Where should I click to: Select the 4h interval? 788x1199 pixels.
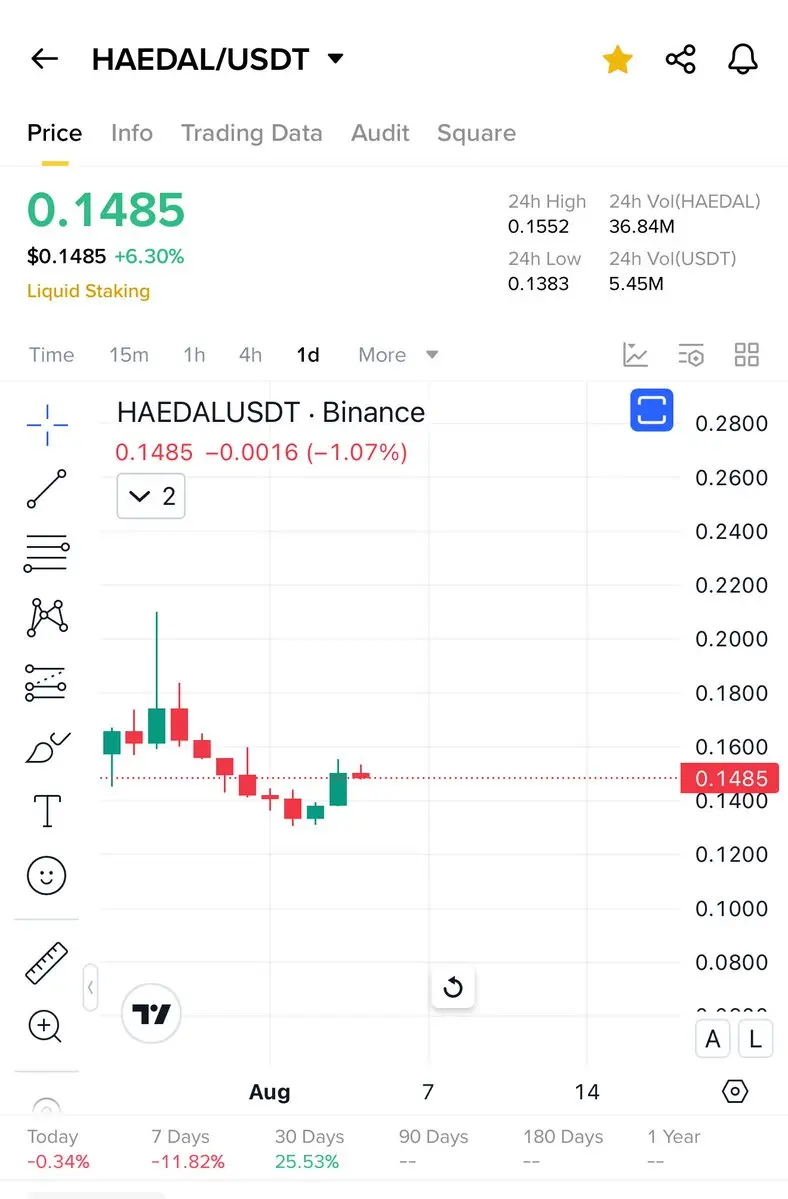250,355
